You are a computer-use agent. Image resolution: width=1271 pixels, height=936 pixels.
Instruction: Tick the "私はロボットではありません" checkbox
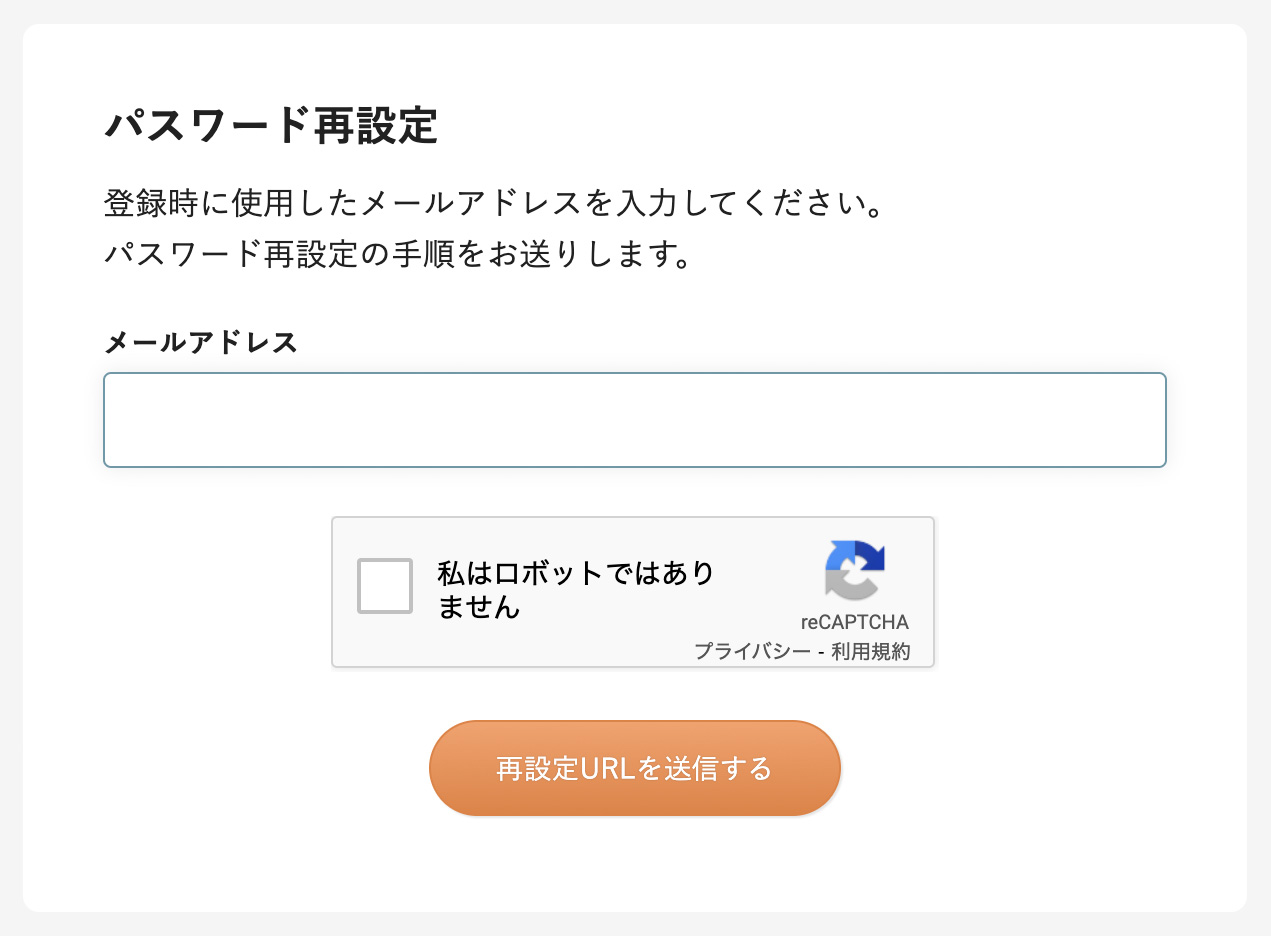(385, 586)
